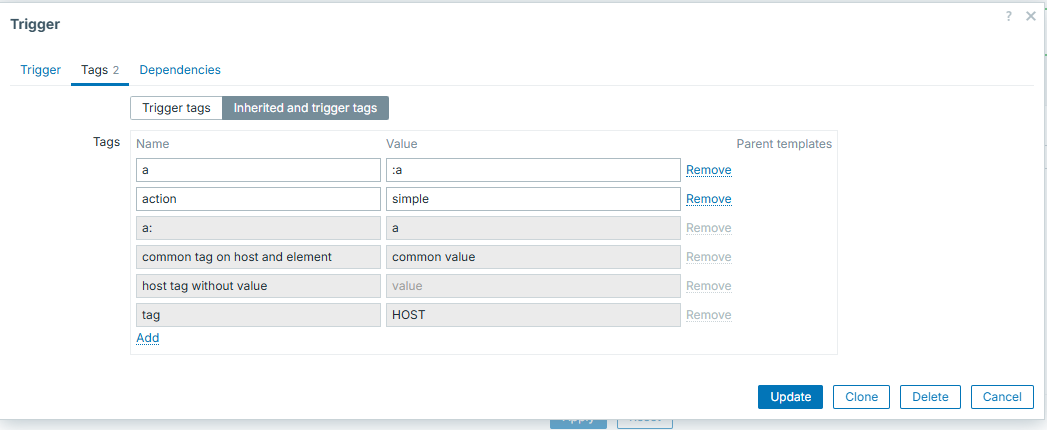Click the value field containing simple

pyautogui.click(x=532, y=199)
